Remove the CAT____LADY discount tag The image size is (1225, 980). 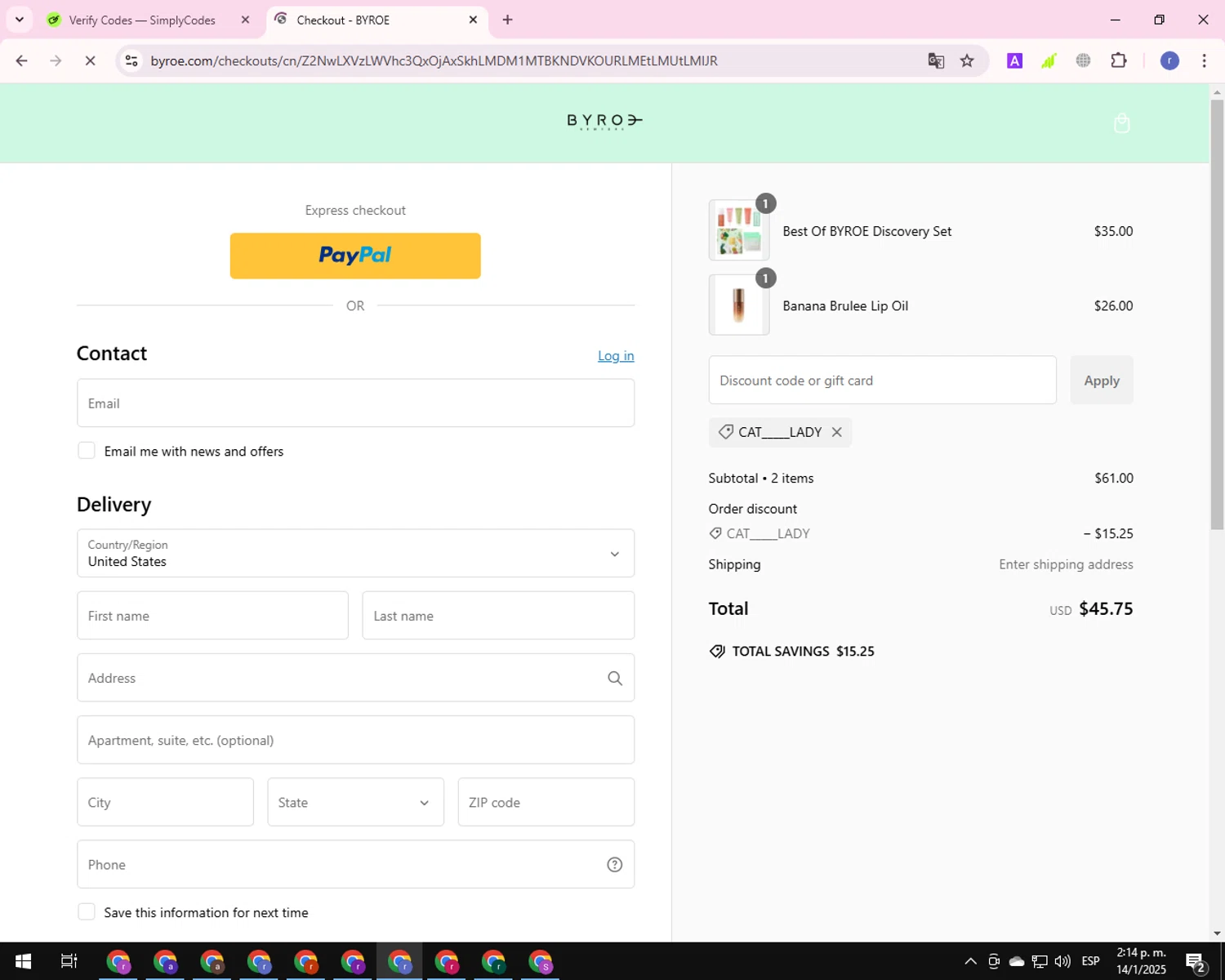tap(836, 432)
